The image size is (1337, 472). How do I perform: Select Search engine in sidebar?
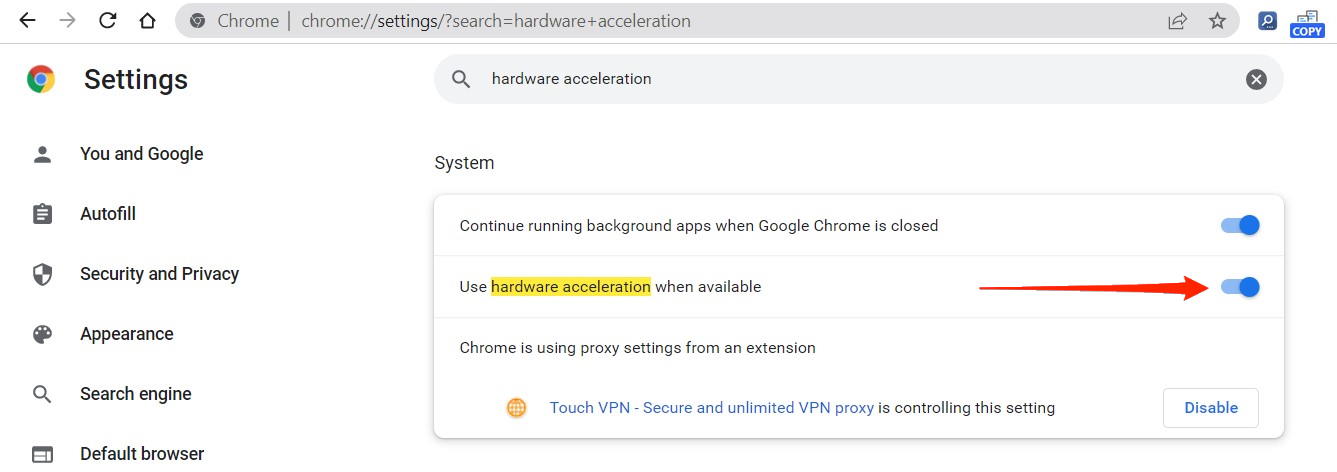click(135, 394)
